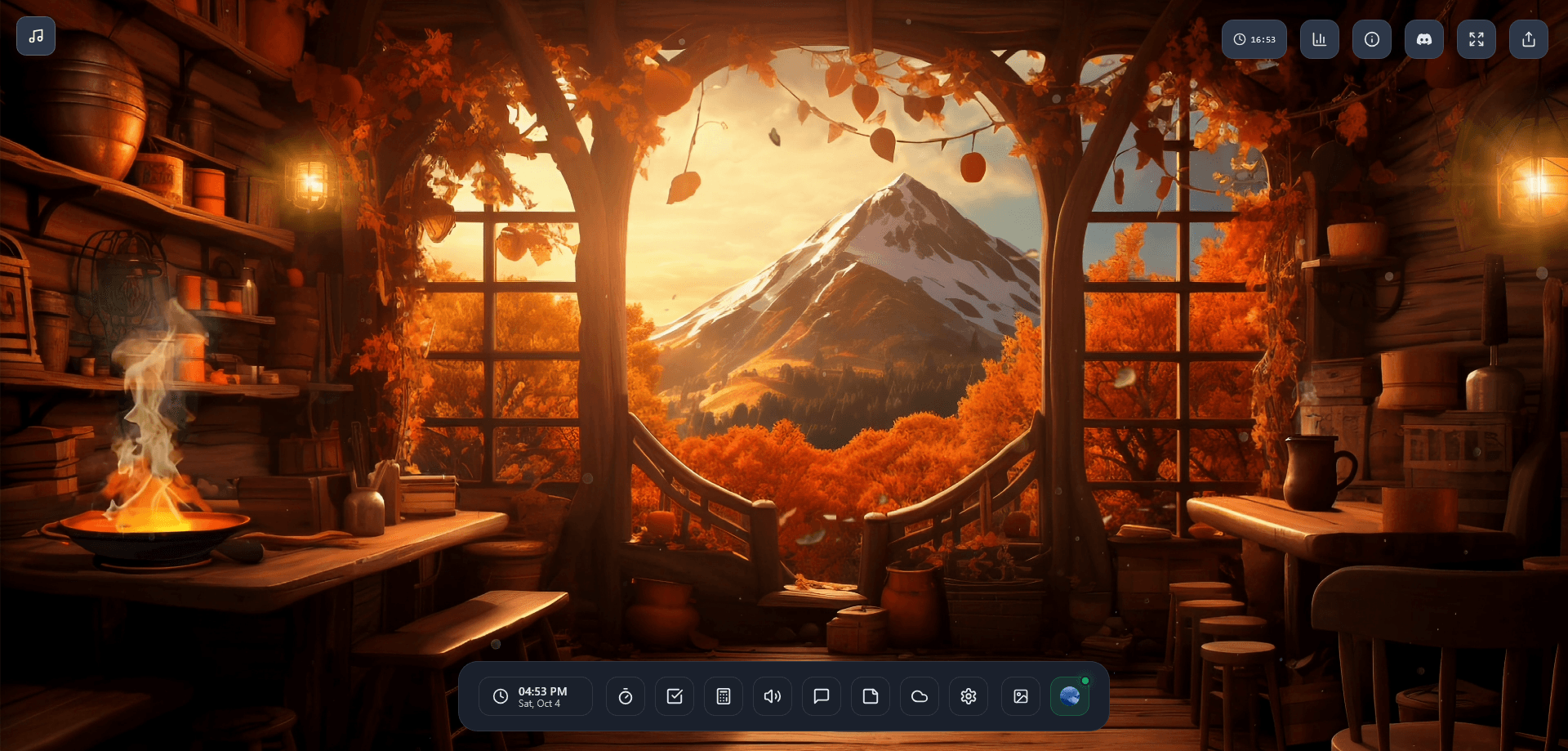The width and height of the screenshot is (1568, 751).
Task: Open the music player note icon
Action: 36,36
